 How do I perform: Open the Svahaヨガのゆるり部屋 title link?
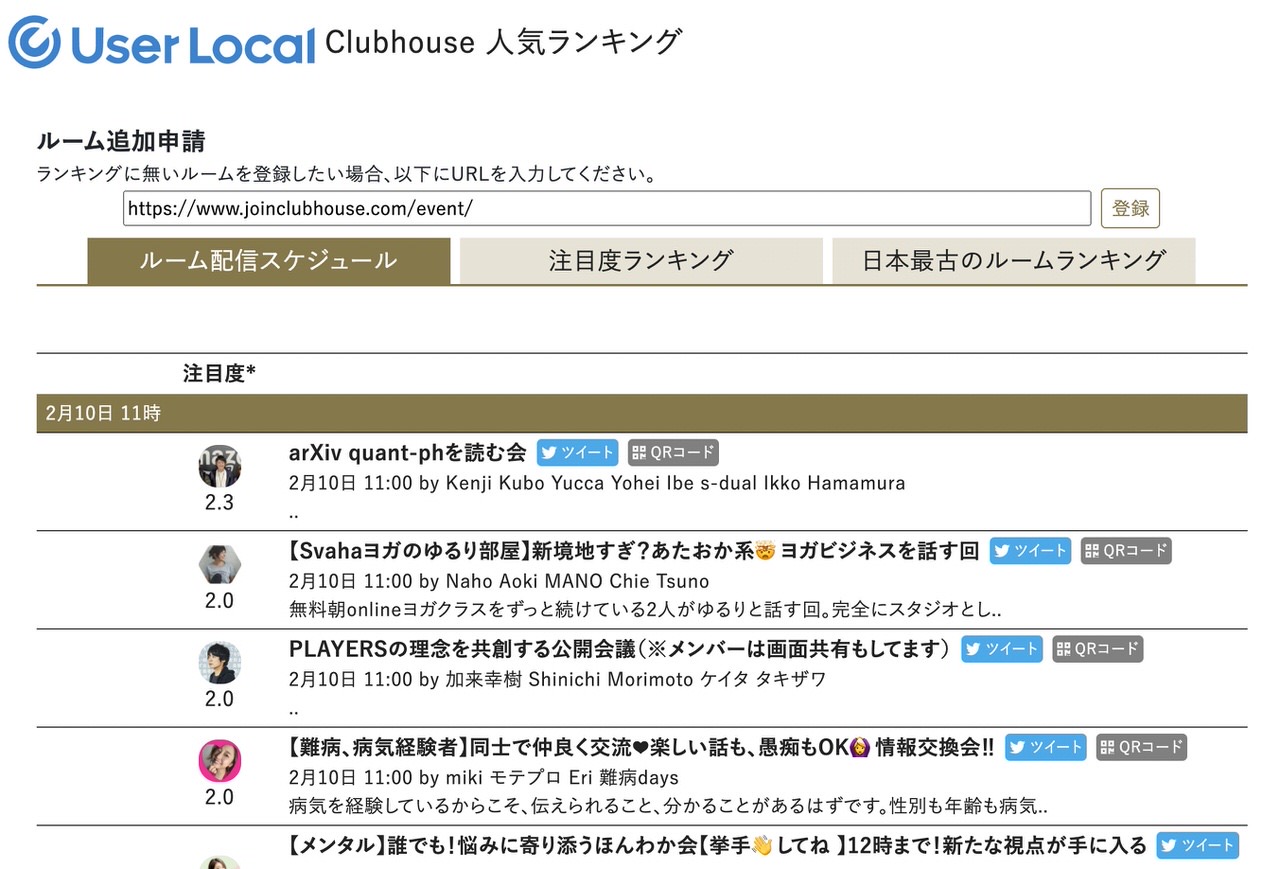(634, 550)
